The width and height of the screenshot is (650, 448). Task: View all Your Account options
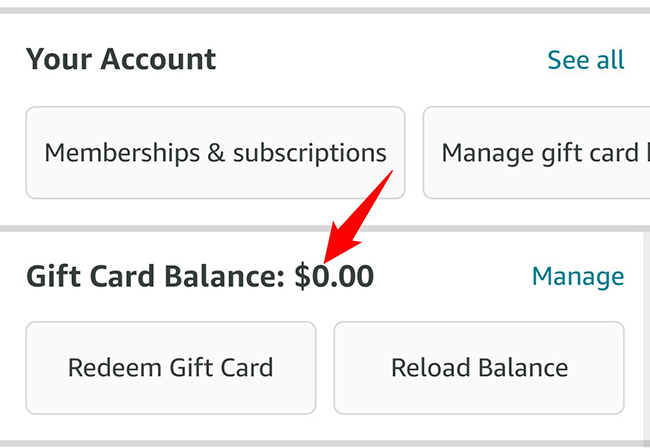click(x=585, y=60)
